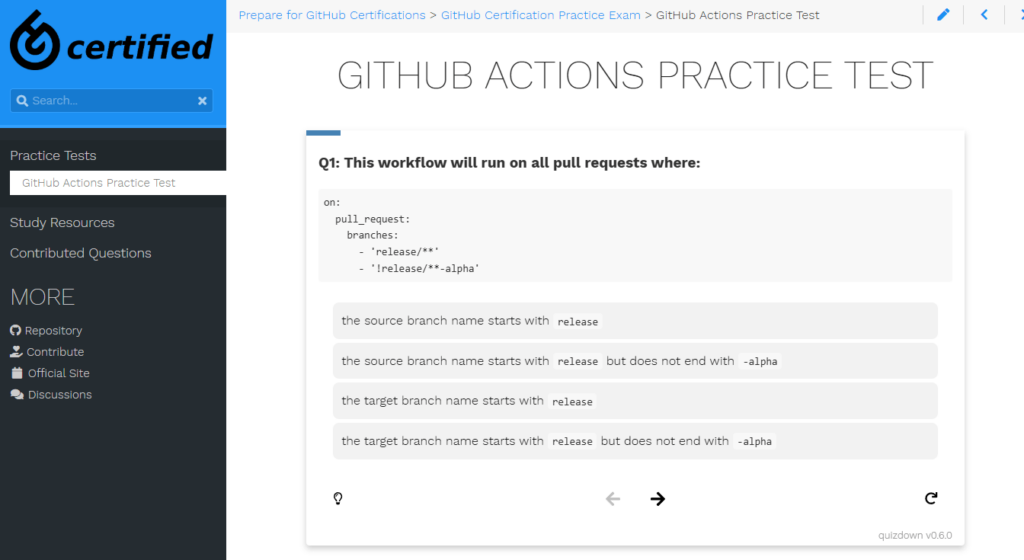Show hint with the lightbulb icon

[338, 499]
